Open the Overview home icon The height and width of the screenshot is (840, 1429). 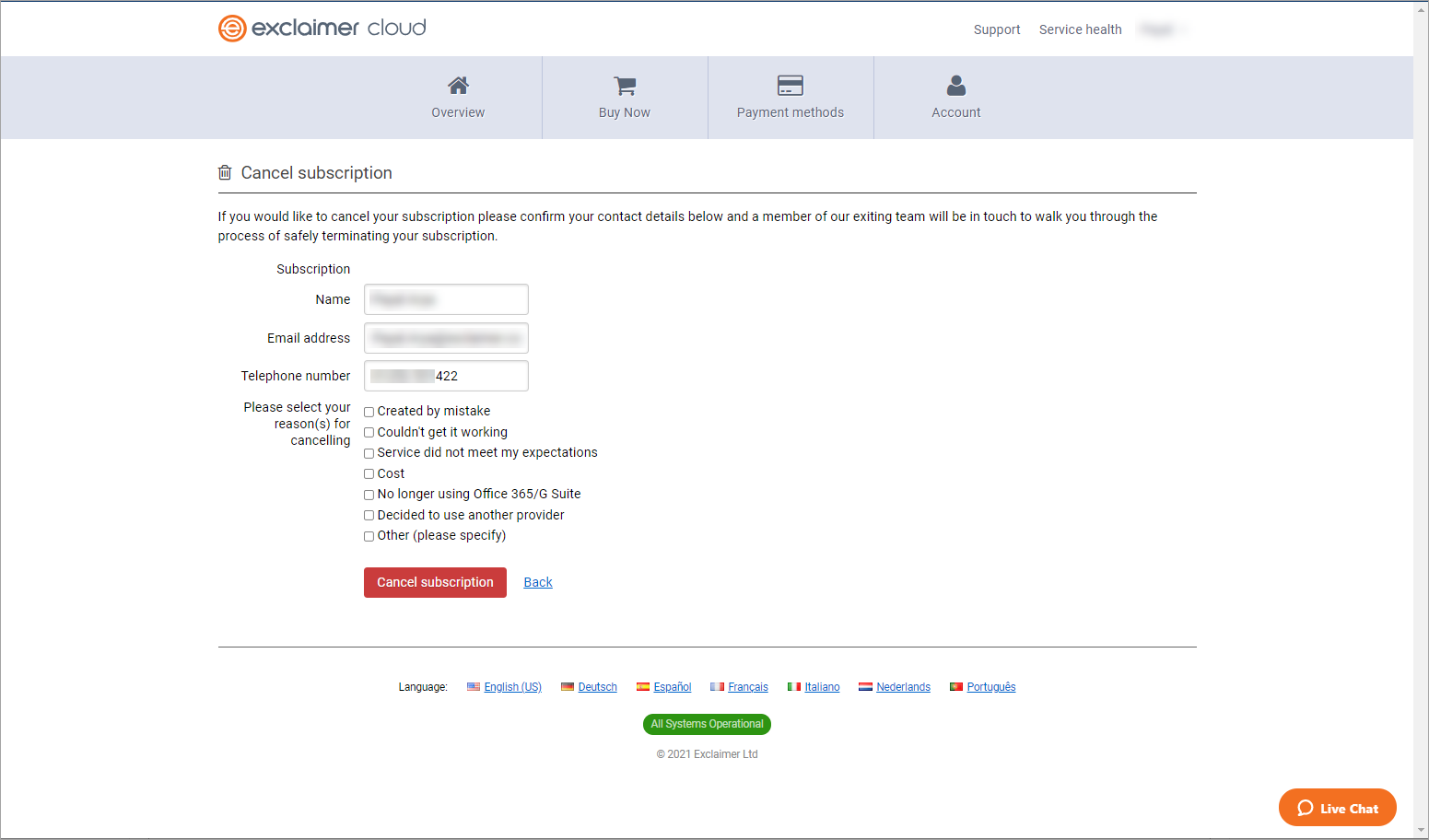[x=458, y=86]
